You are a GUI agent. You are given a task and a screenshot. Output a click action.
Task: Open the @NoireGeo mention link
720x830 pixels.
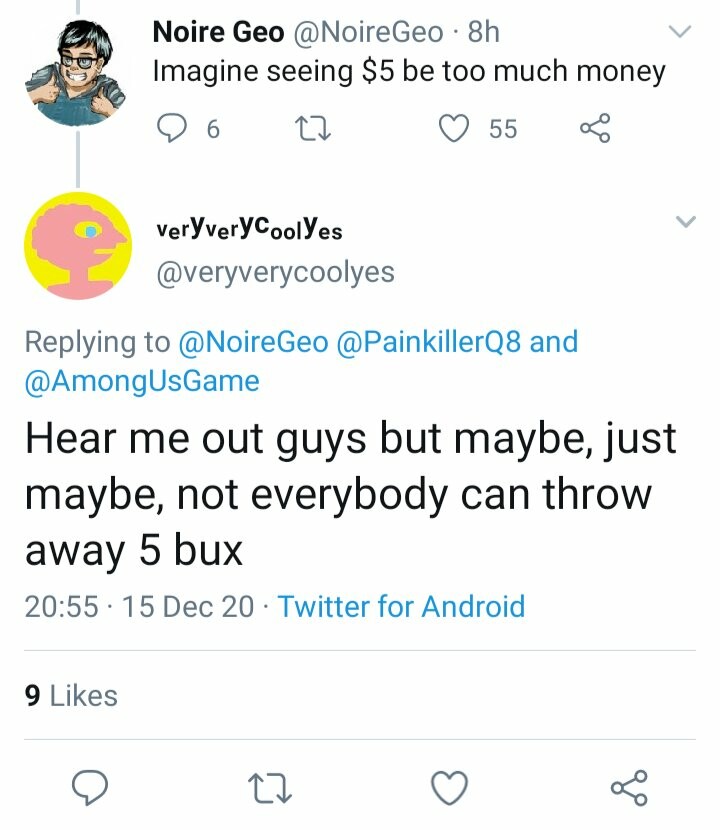252,342
